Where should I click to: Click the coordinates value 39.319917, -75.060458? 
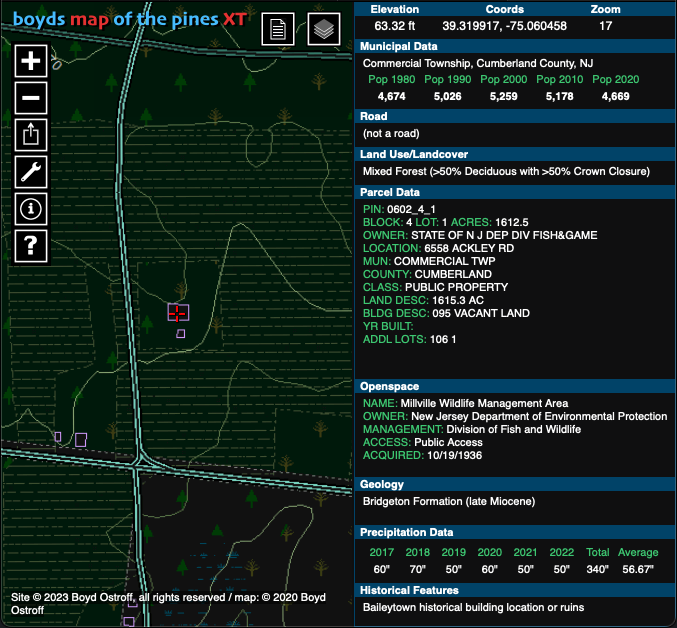coord(504,25)
